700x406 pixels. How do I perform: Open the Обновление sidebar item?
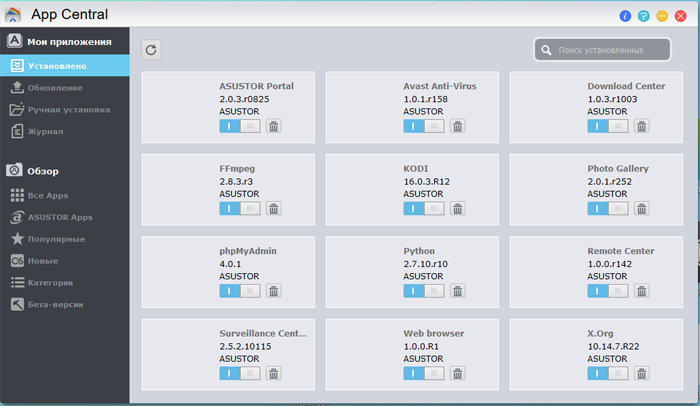coord(55,88)
